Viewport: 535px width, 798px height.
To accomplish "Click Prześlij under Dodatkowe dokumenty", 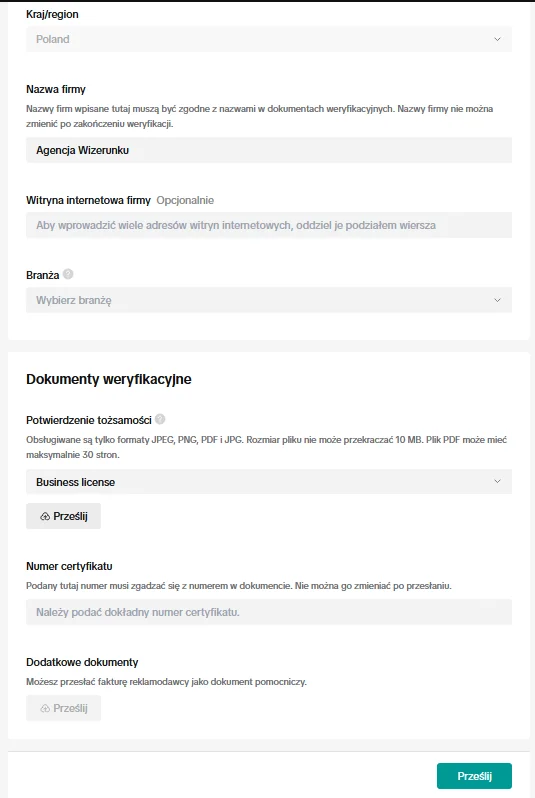I will point(63,708).
